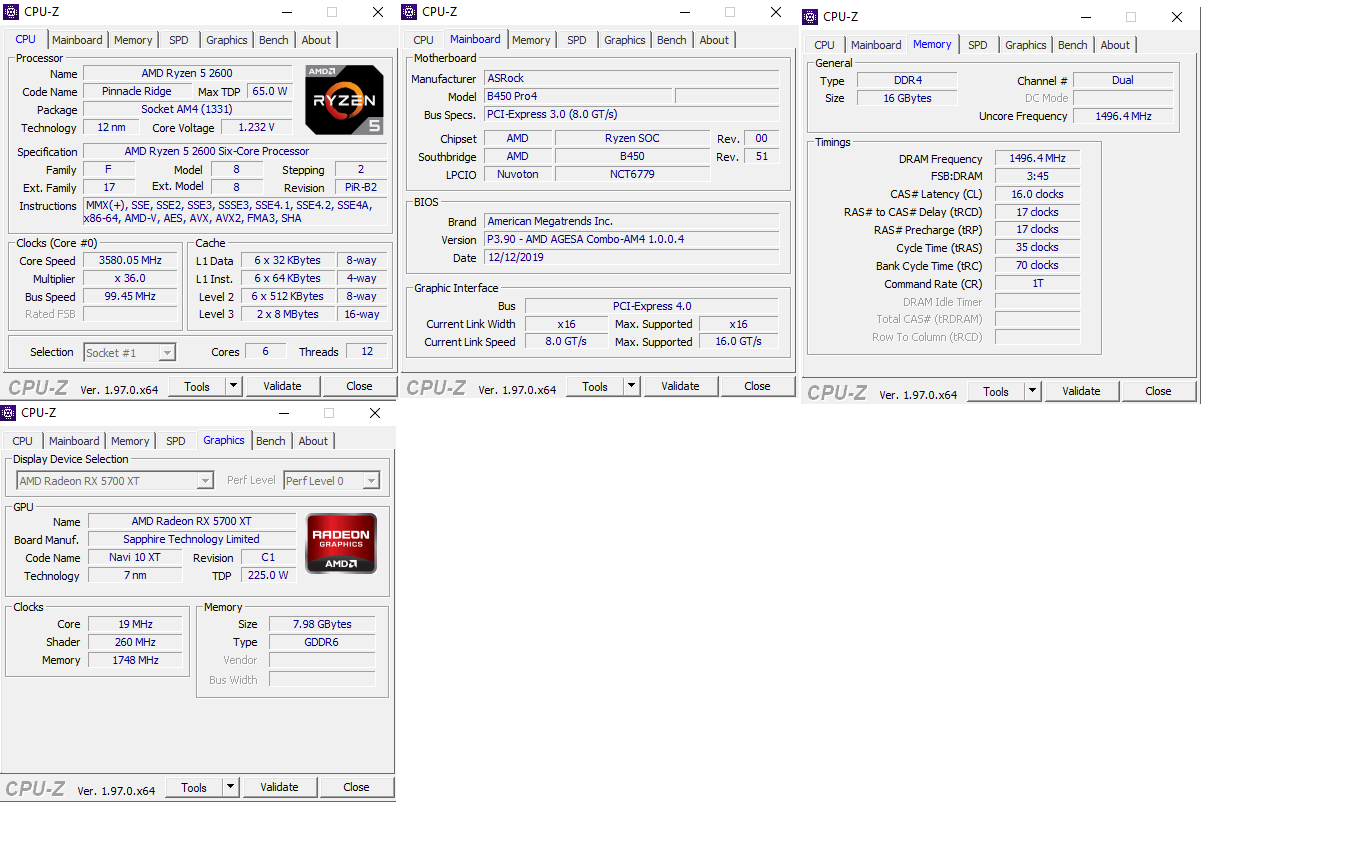Open the Tools dropdown arrow in the Mainboard window
This screenshot has width=1372, height=844.
pos(632,386)
